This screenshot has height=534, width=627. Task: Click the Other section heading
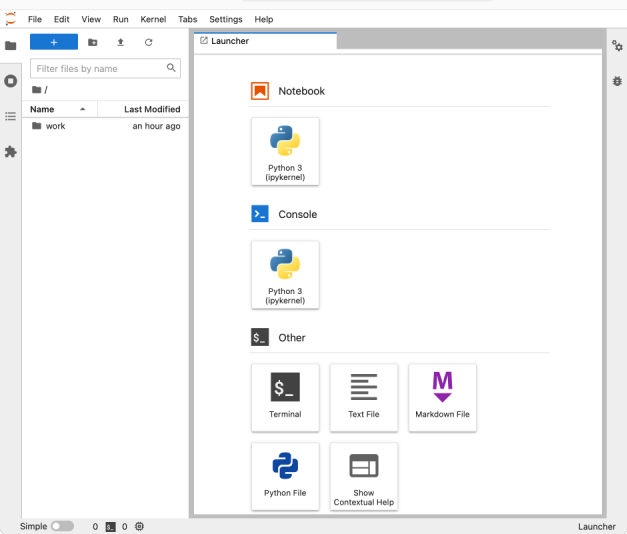pyautogui.click(x=292, y=338)
